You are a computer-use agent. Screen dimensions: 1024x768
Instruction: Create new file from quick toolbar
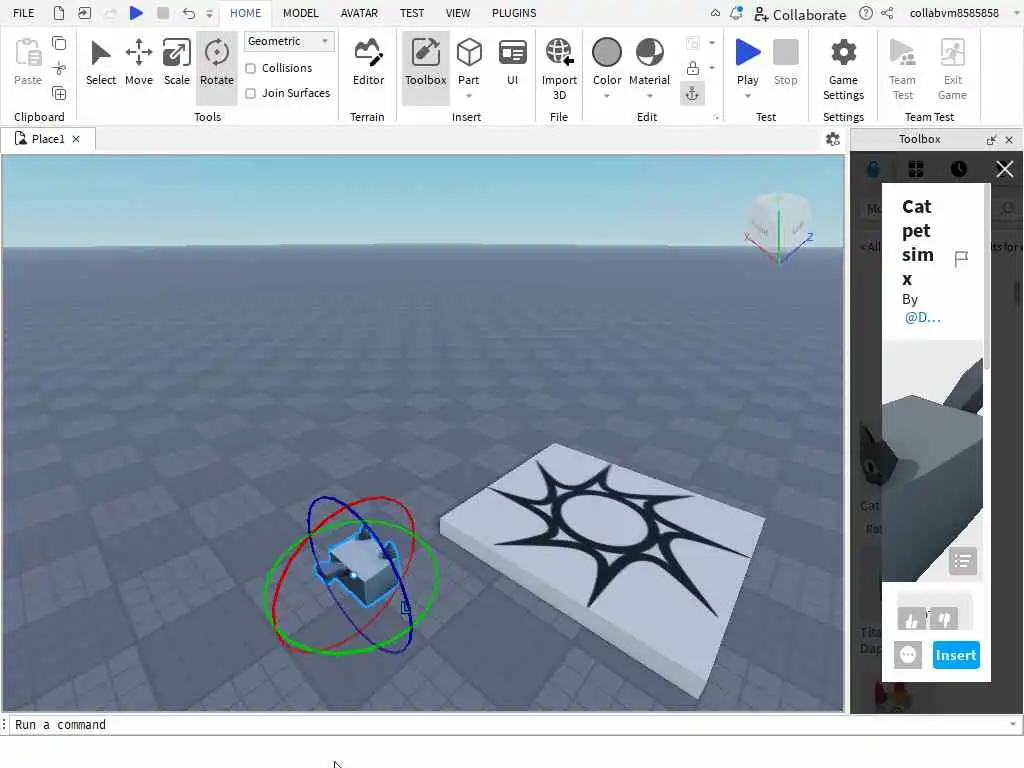59,12
